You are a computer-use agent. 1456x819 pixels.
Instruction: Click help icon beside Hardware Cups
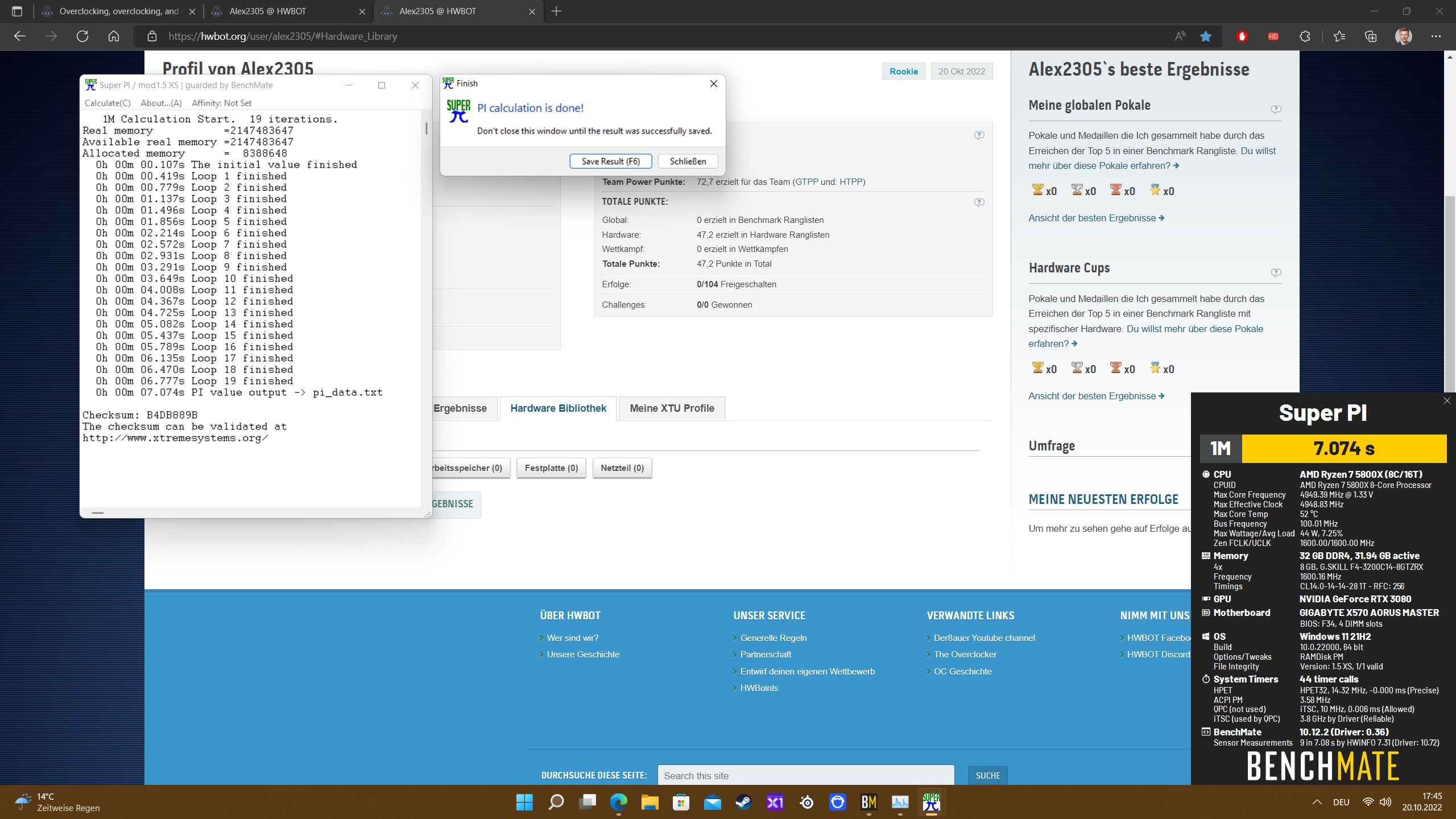coord(1276,272)
